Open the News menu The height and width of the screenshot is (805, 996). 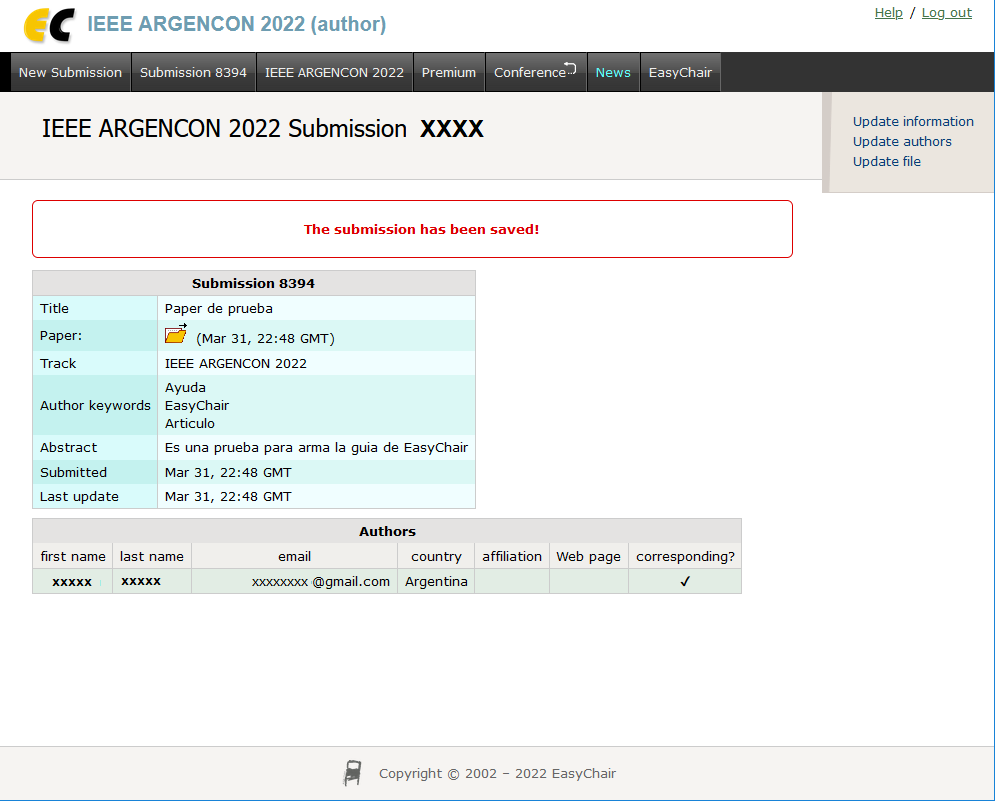pos(613,72)
